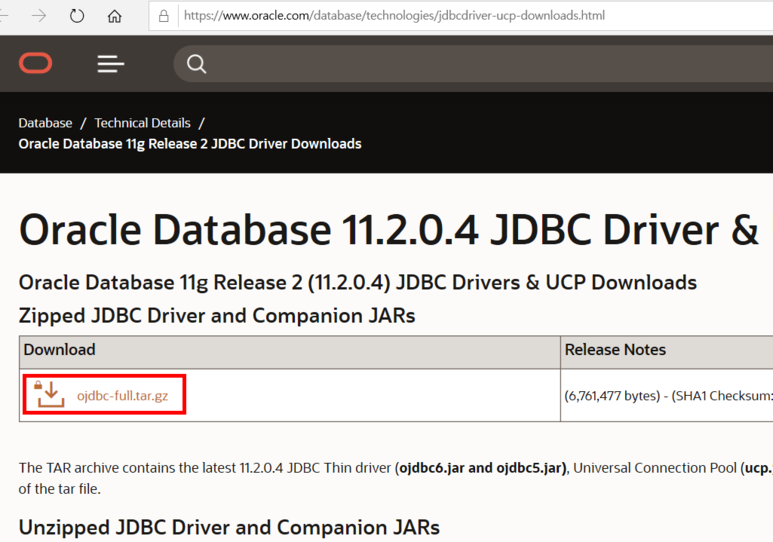Reload the page with refresh icon

point(76,16)
